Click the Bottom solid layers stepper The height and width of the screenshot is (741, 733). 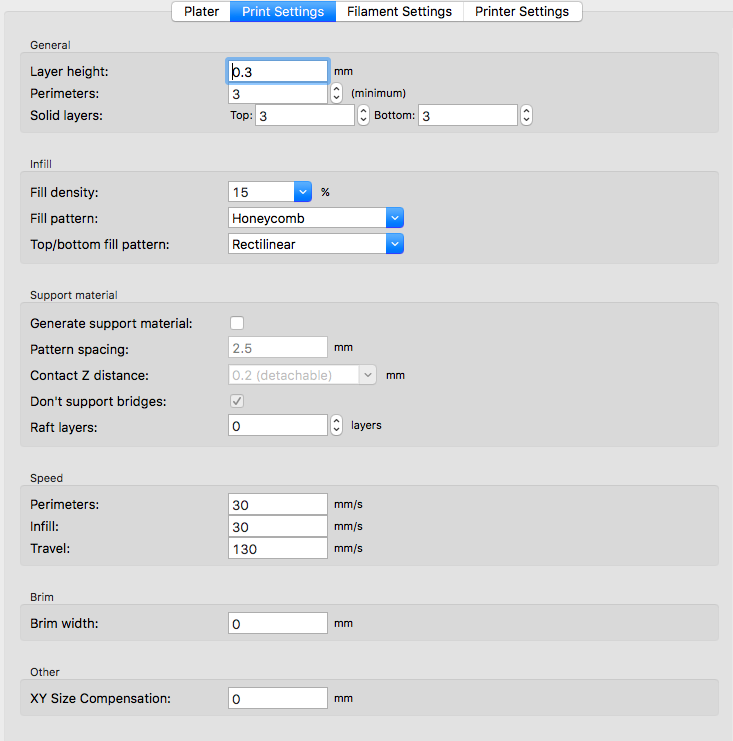coord(526,116)
